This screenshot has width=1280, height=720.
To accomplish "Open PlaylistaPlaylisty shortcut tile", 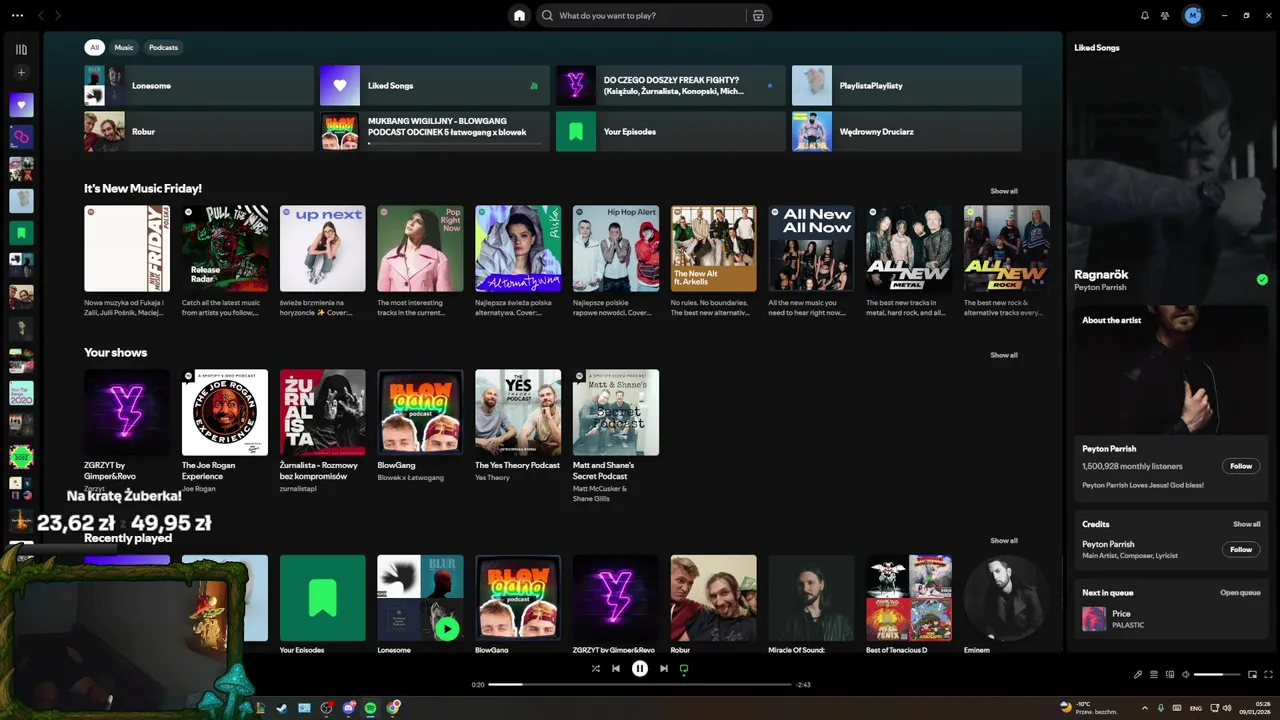I will click(x=907, y=85).
